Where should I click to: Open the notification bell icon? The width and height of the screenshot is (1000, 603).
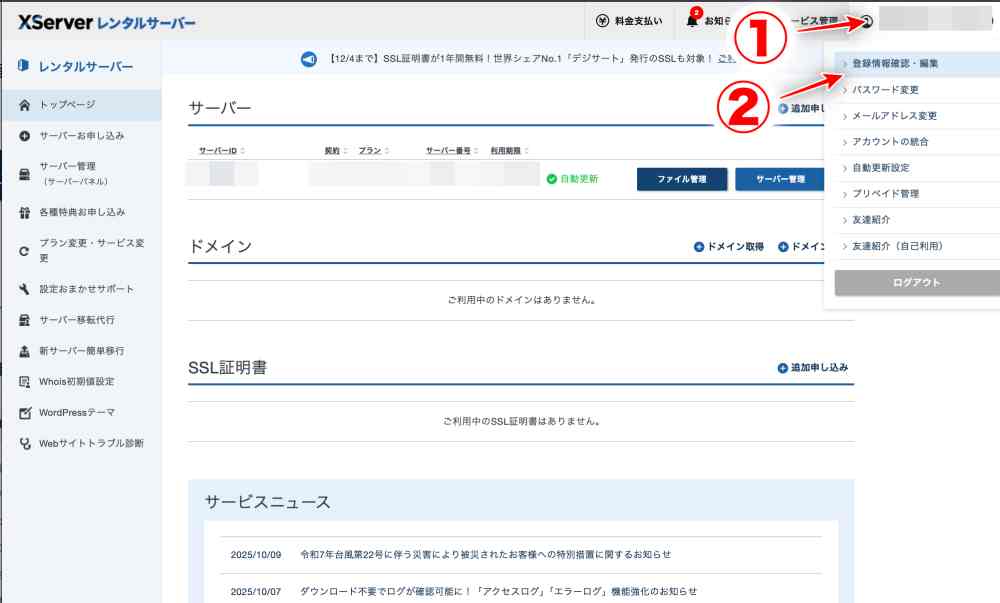(x=692, y=21)
